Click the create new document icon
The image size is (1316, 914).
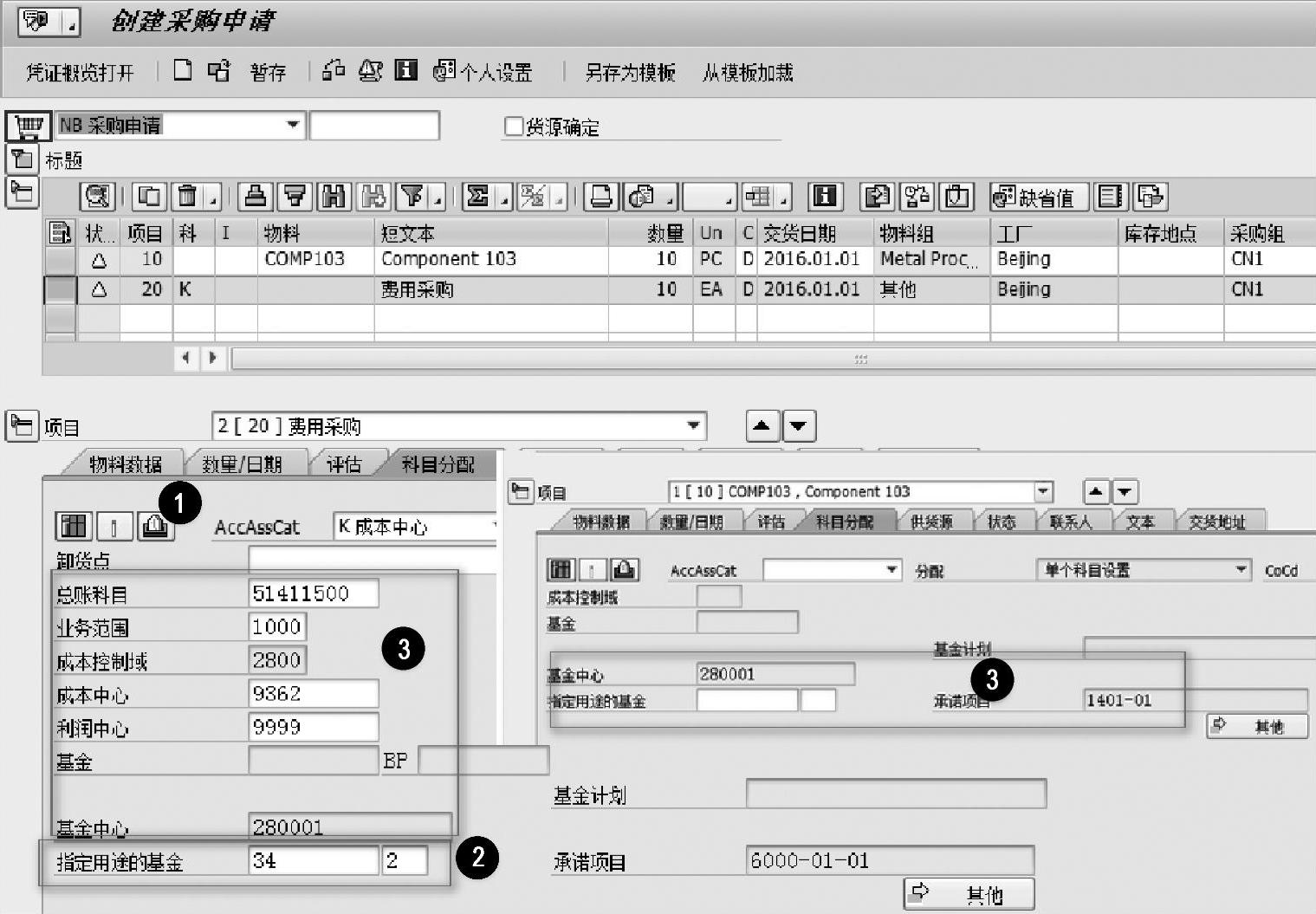[x=182, y=71]
